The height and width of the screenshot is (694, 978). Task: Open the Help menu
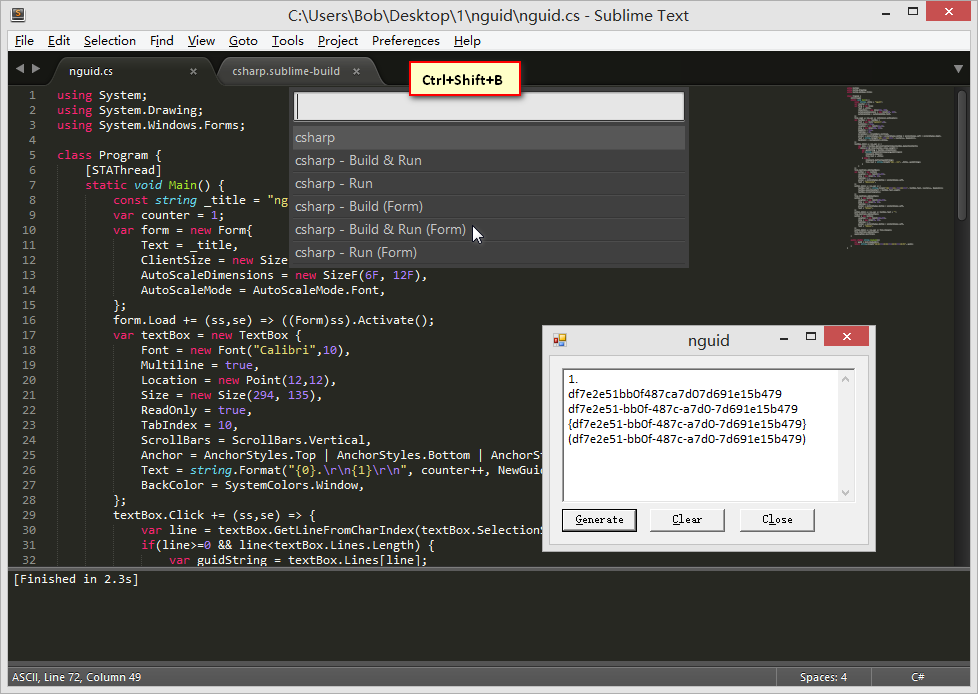coord(467,41)
